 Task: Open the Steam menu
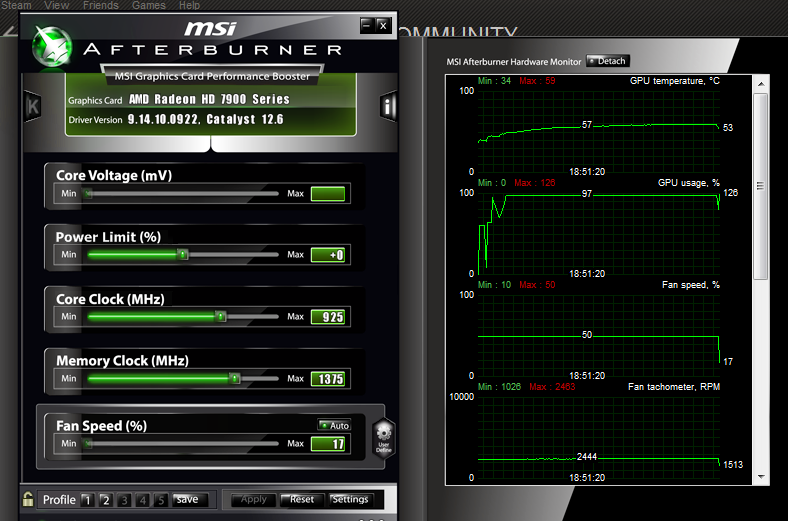click(16, 5)
